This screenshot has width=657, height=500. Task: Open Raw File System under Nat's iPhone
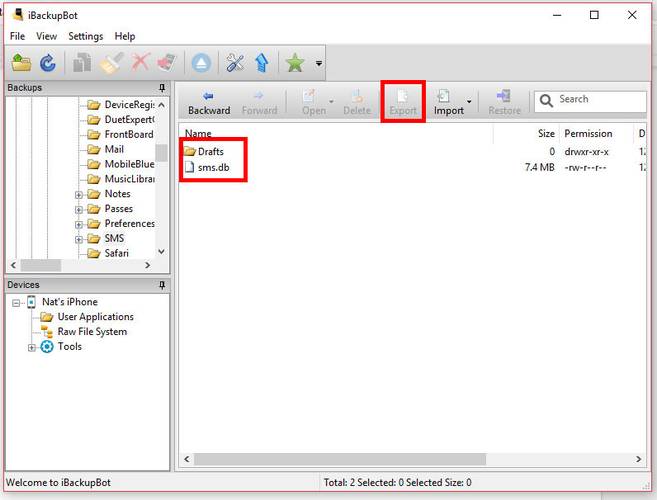tap(84, 332)
